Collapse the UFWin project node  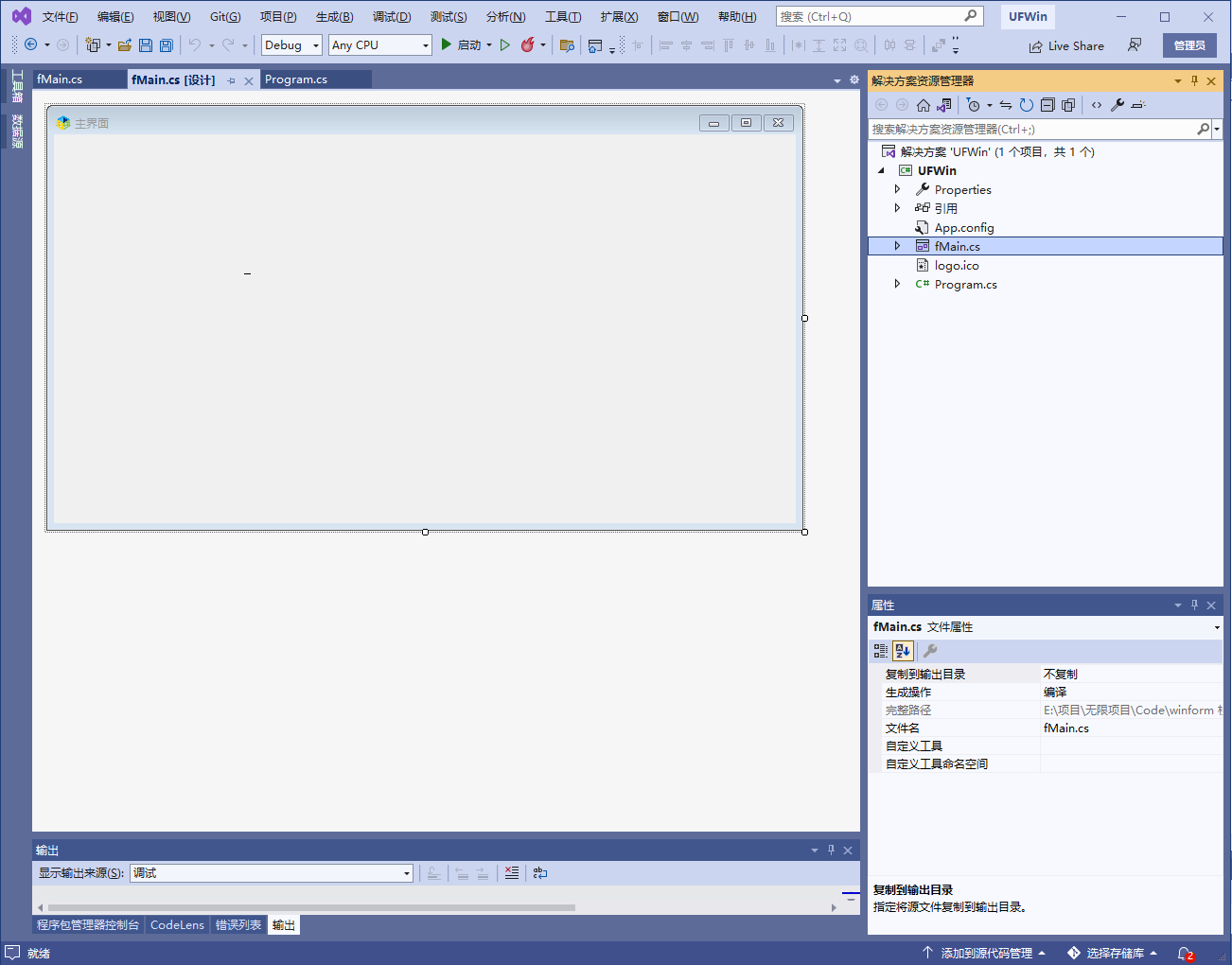point(882,171)
